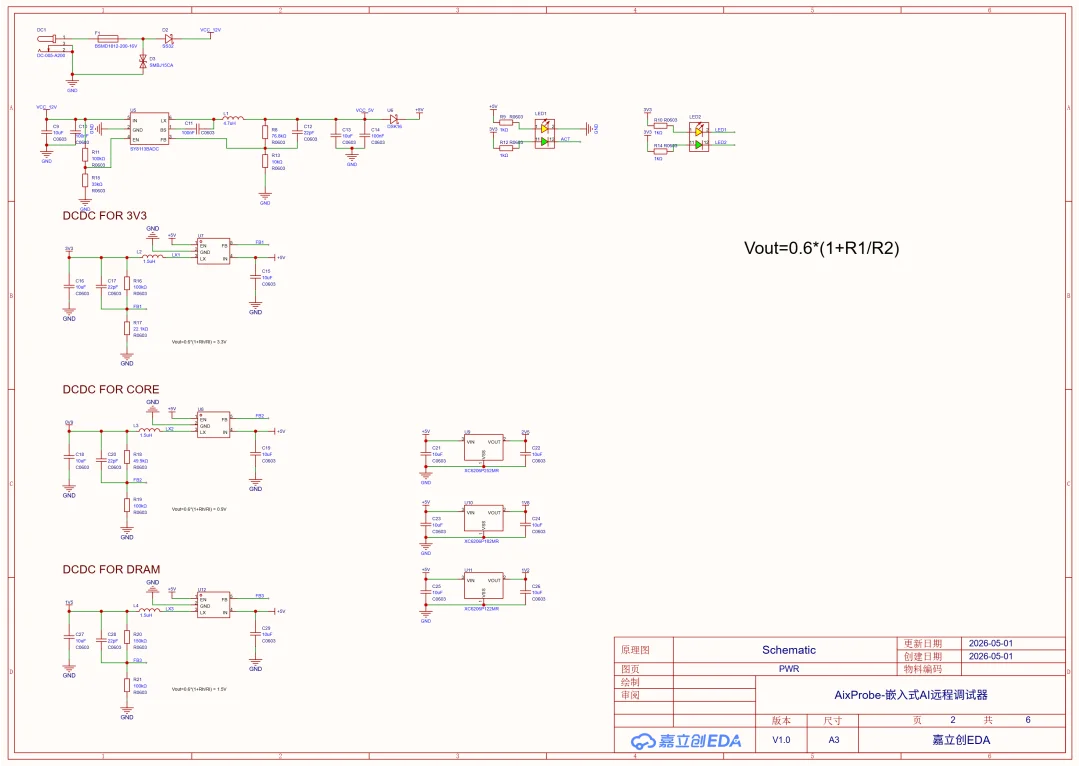Viewport: 1080px width, 766px height.
Task: Select the U8 regulator IC in CORE section
Action: click(x=214, y=425)
